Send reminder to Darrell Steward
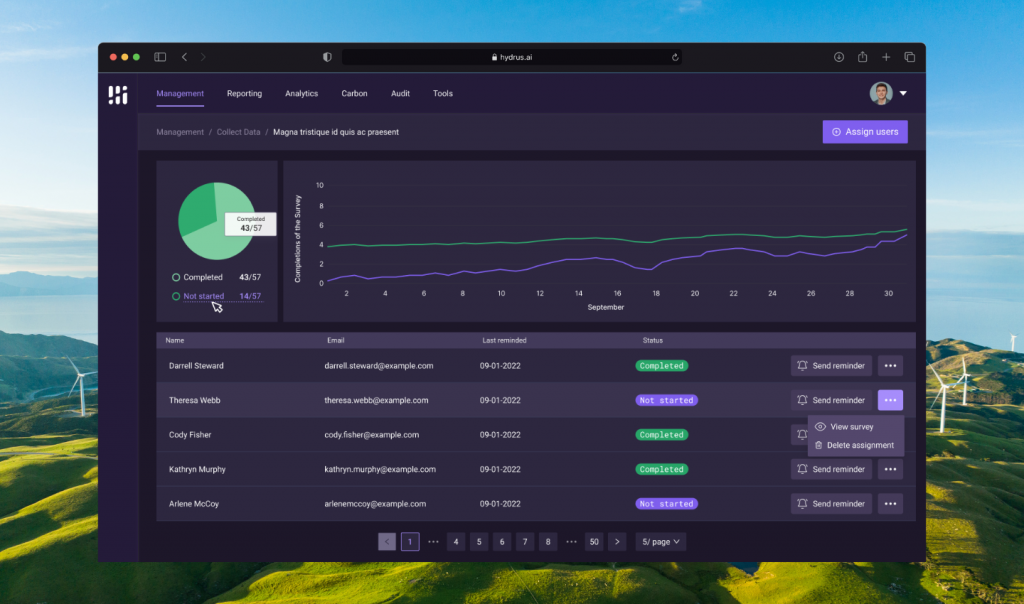 [x=831, y=366]
